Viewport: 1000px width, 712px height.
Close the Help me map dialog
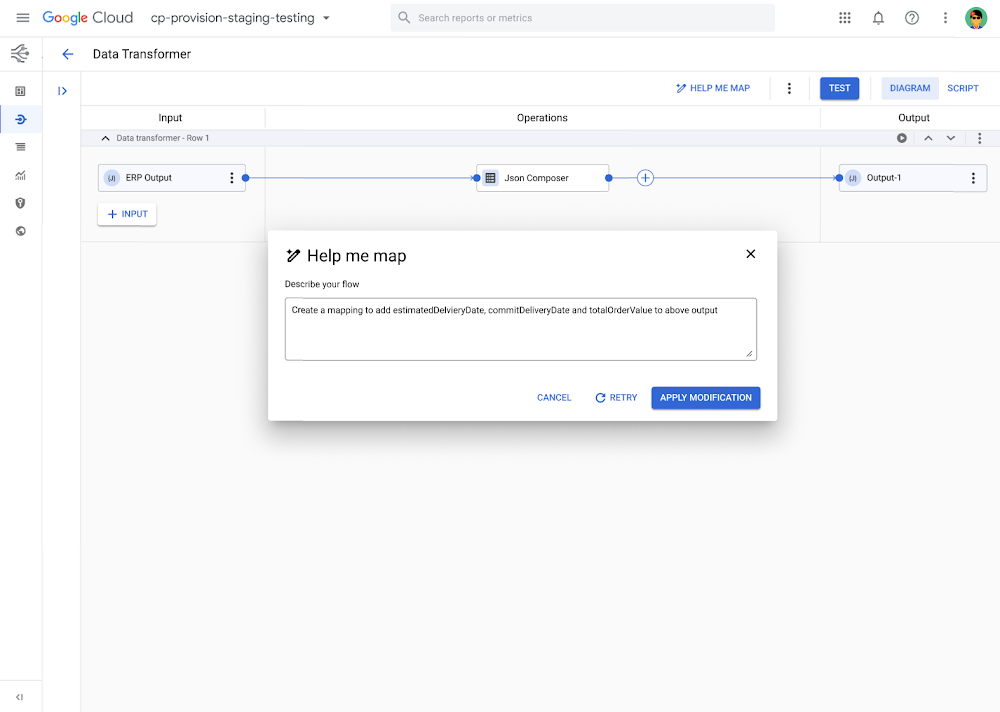[751, 254]
